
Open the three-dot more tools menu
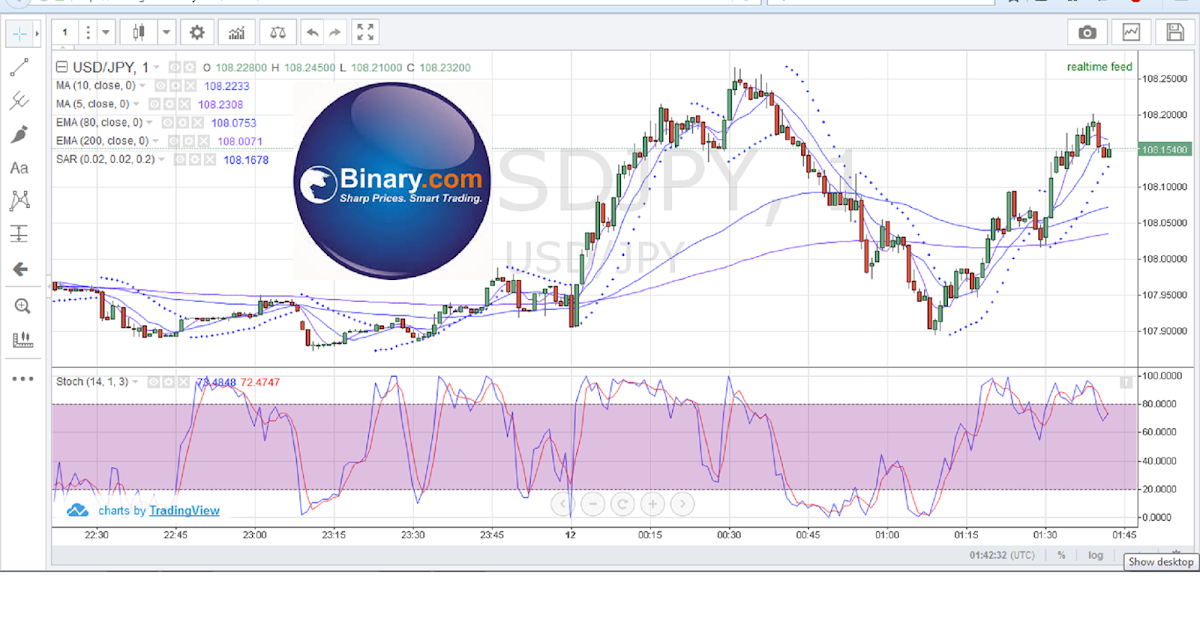[21, 379]
